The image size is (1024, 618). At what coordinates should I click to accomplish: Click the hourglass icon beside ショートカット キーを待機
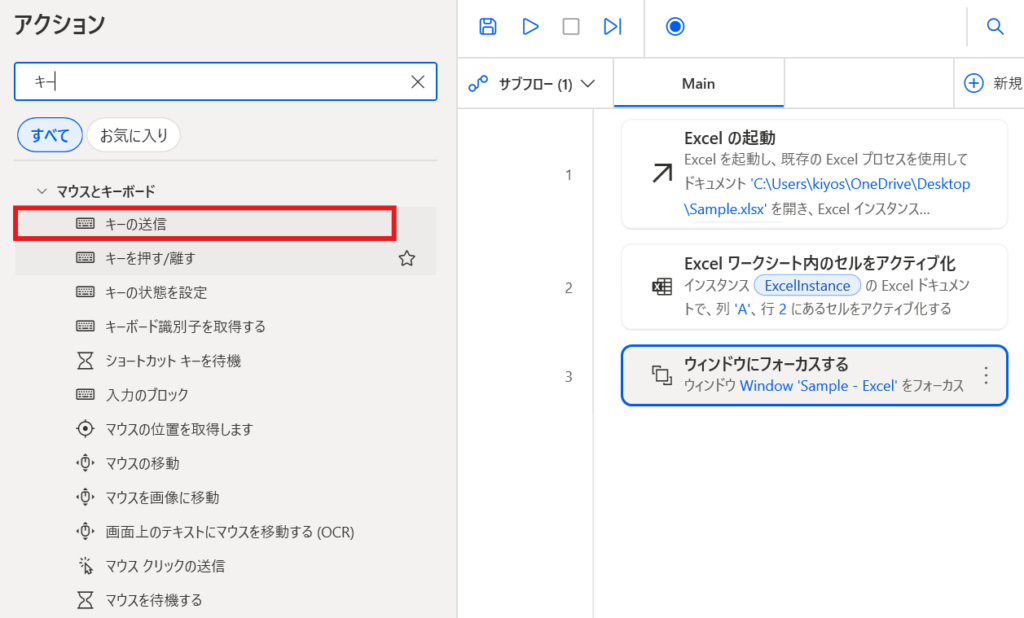point(85,361)
